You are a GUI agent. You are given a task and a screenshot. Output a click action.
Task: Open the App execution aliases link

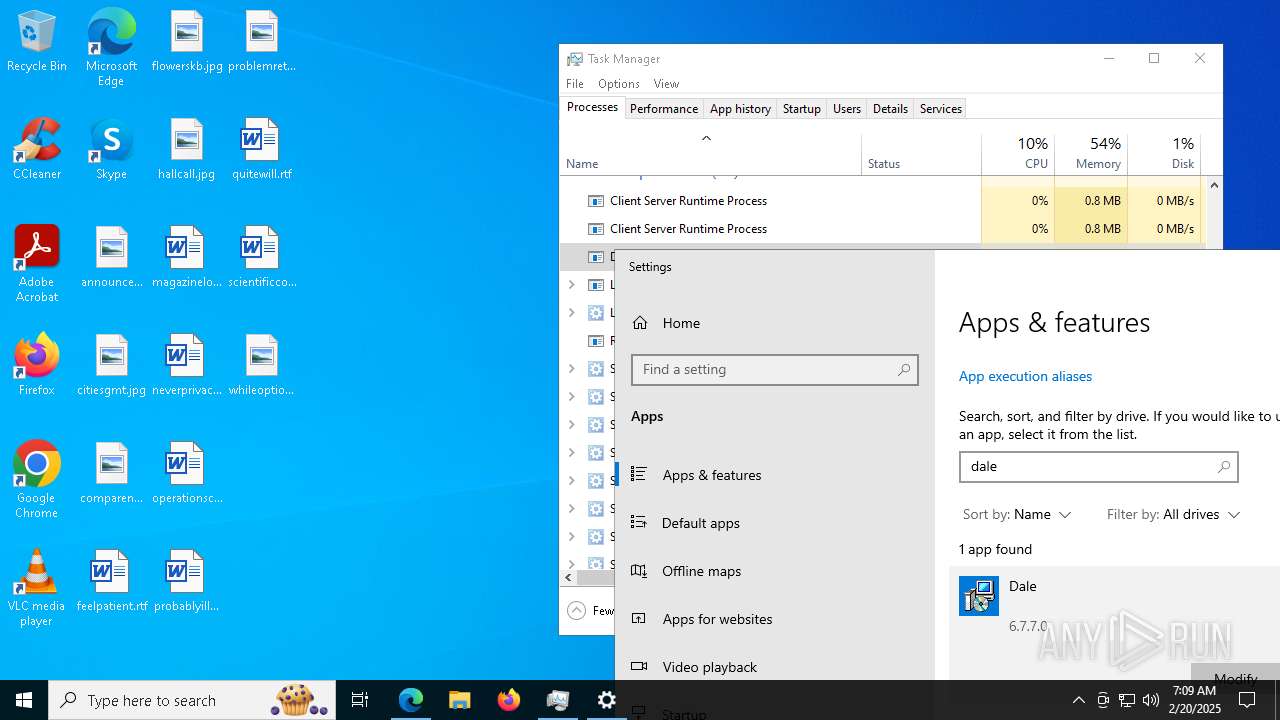coord(1025,377)
